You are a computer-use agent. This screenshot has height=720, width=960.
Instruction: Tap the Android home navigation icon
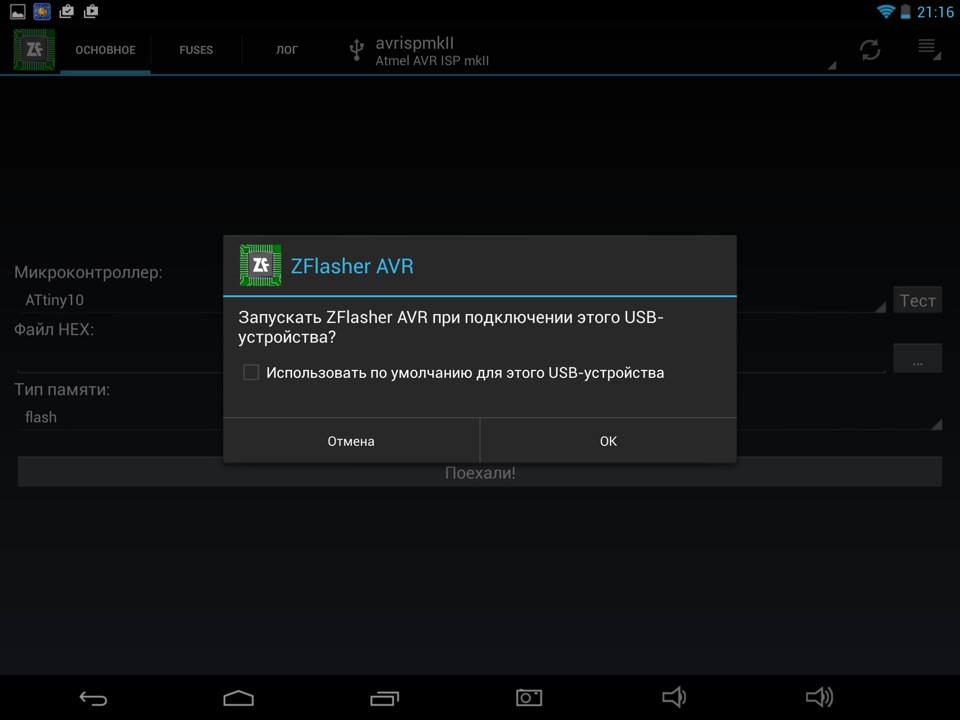click(x=238, y=698)
